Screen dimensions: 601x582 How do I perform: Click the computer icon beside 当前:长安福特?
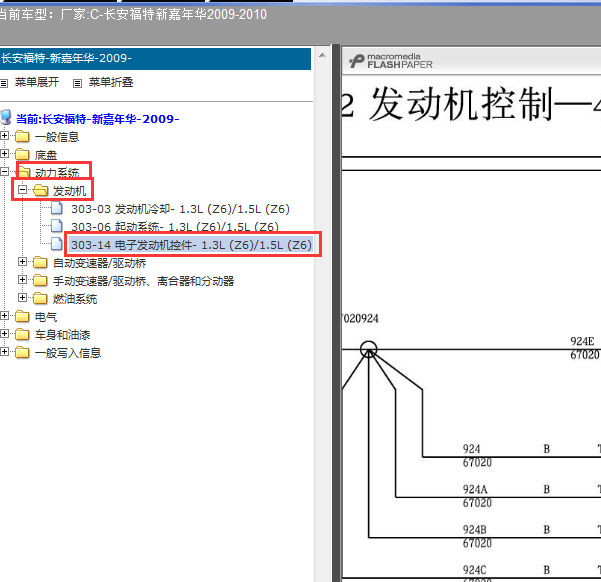point(6,118)
